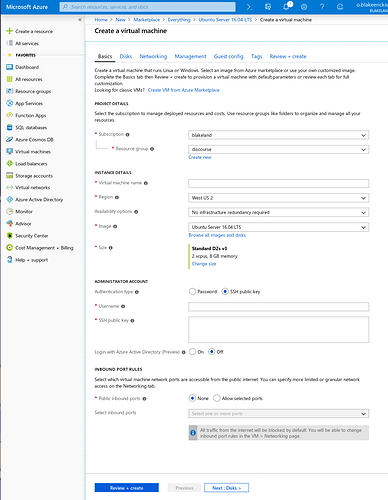This screenshot has width=388, height=500.
Task: Click the All resources grid icon
Action: tap(10, 79)
